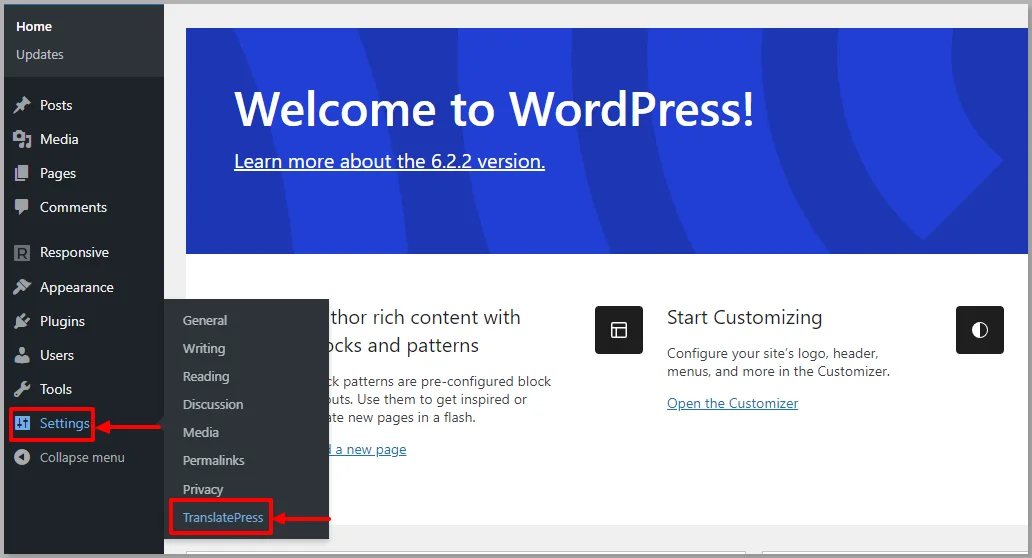1032x558 pixels.
Task: Select TranslatePress in Settings submenu
Action: (x=222, y=518)
